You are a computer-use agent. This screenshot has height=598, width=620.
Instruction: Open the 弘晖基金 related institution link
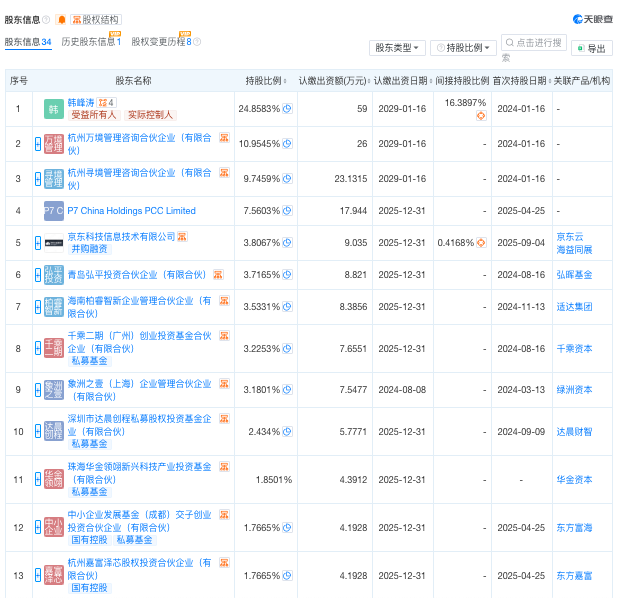point(574,274)
